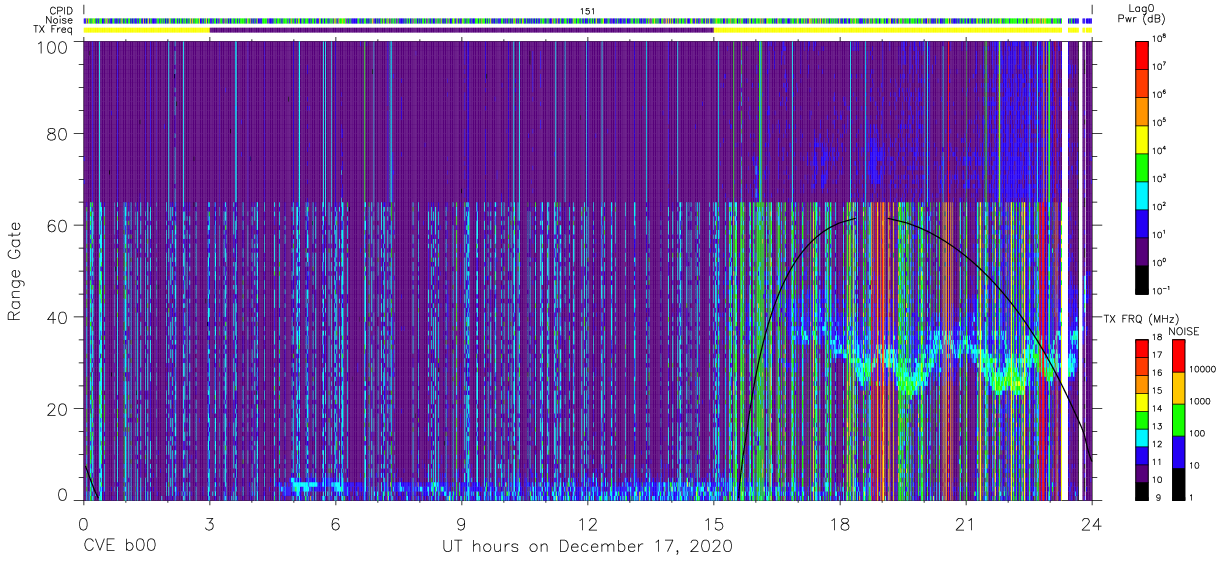The image size is (1228, 567).
Task: Click the y-axis tick label '20'
Action: [x=59, y=409]
